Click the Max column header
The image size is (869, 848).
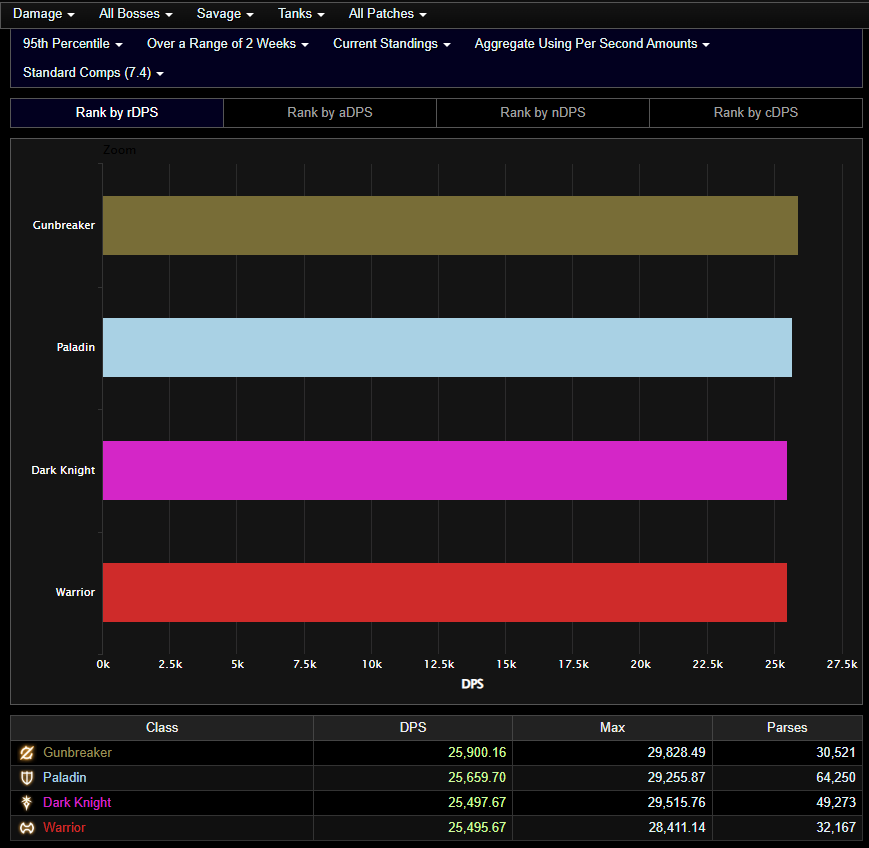[x=612, y=728]
